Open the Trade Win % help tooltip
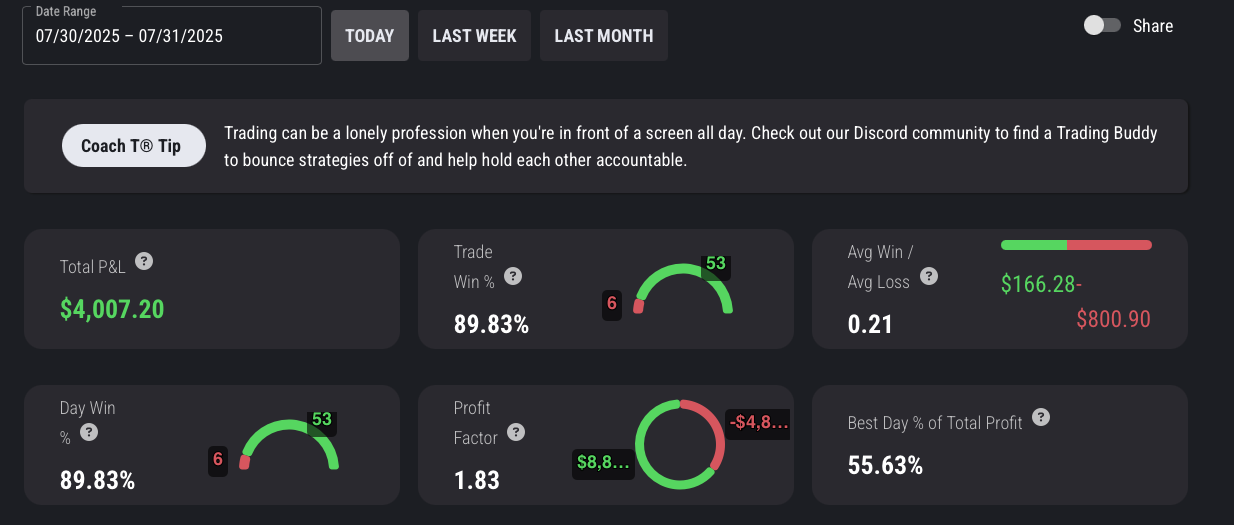 513,277
